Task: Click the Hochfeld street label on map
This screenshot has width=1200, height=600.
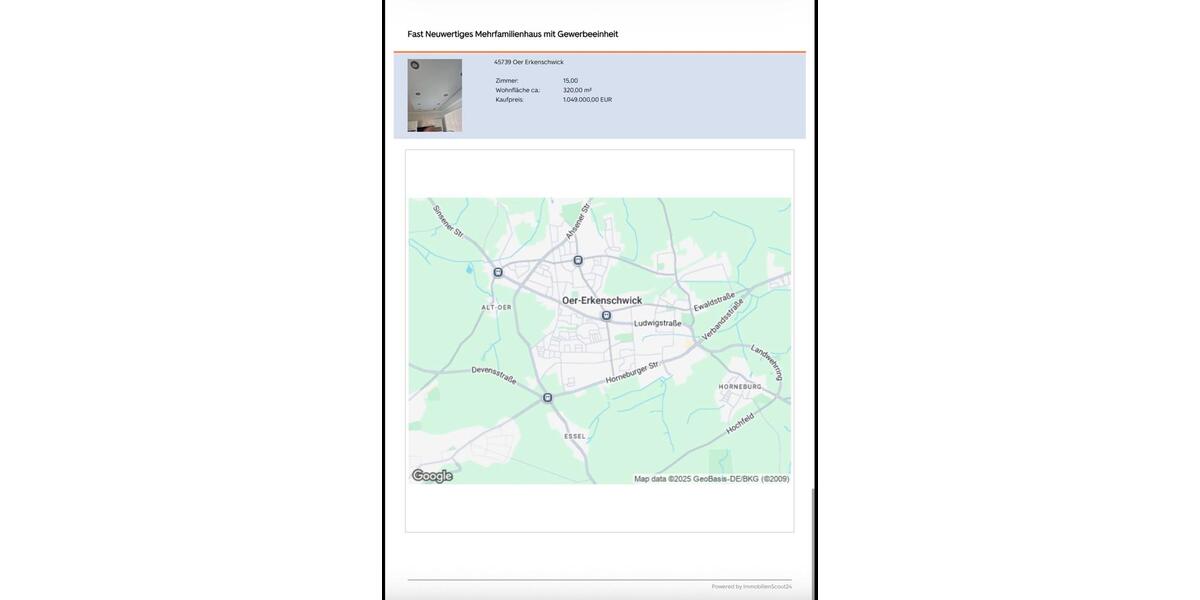Action: click(740, 425)
